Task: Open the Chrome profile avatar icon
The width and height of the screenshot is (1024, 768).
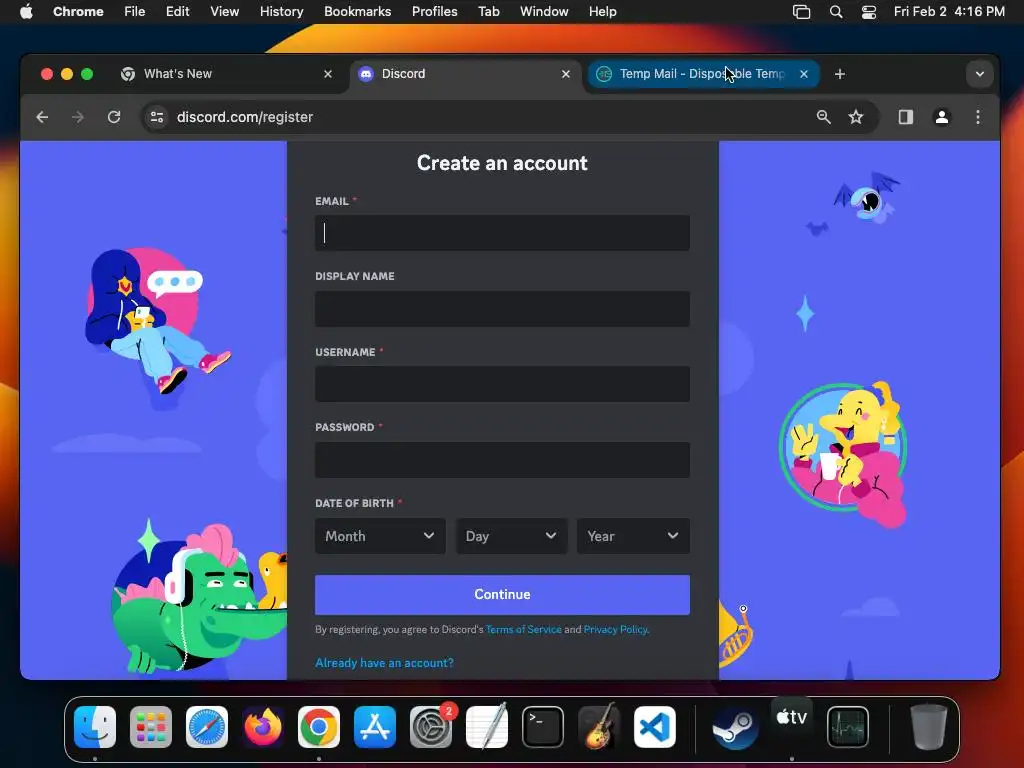Action: click(942, 117)
